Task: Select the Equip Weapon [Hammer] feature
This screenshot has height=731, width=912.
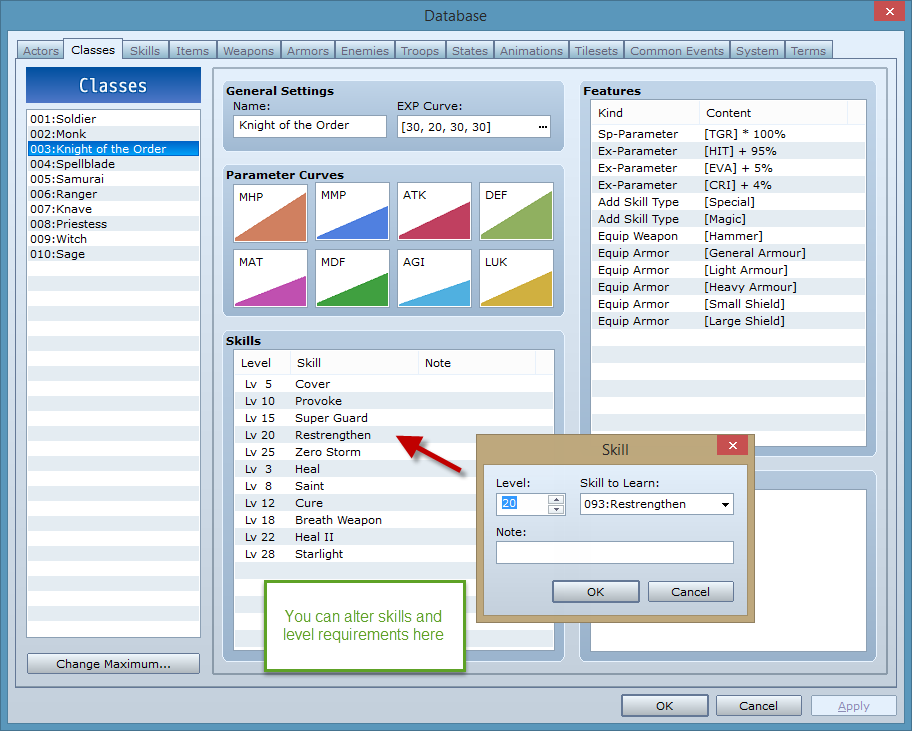Action: tap(728, 236)
